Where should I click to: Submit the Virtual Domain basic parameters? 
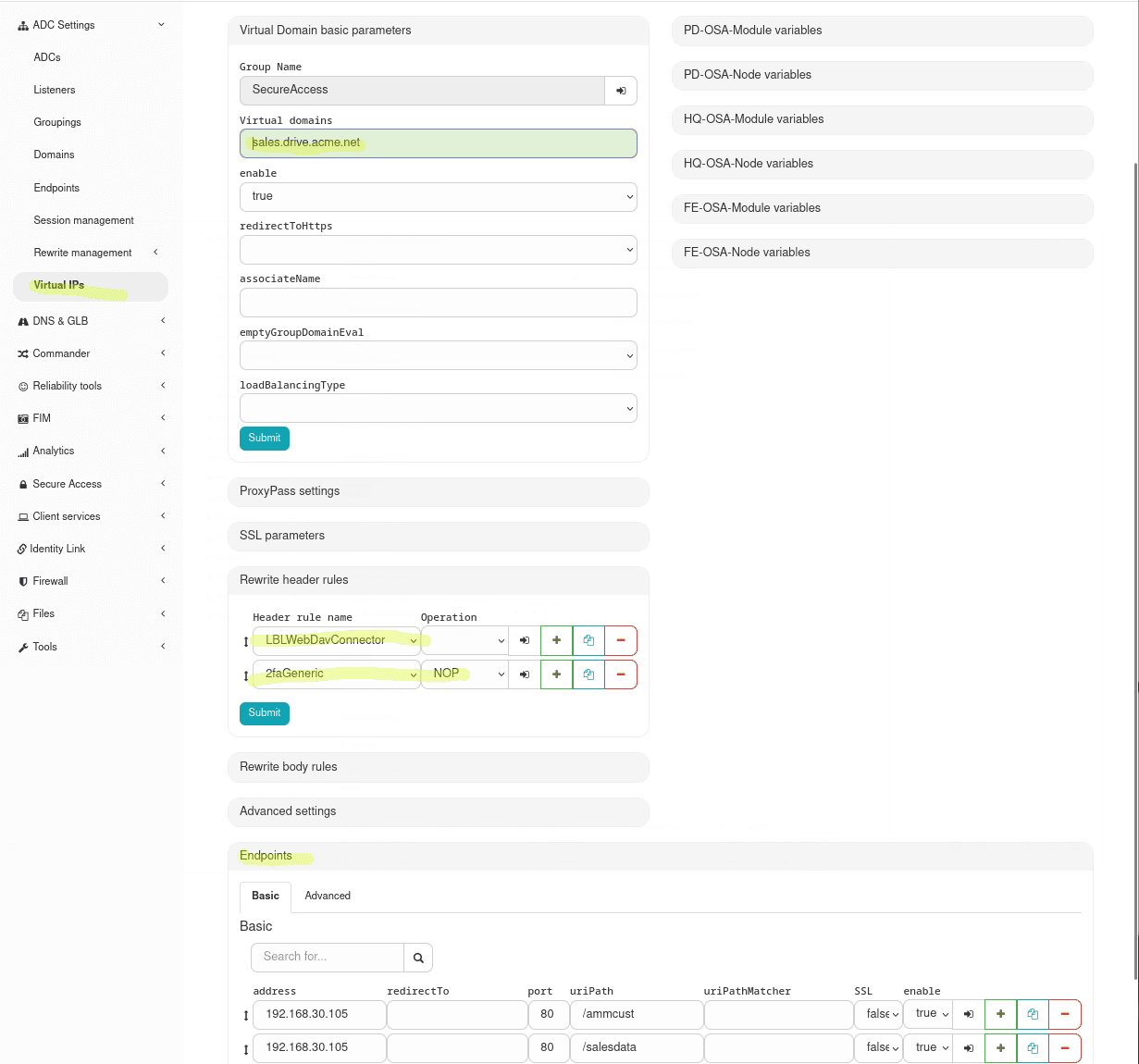265,439
